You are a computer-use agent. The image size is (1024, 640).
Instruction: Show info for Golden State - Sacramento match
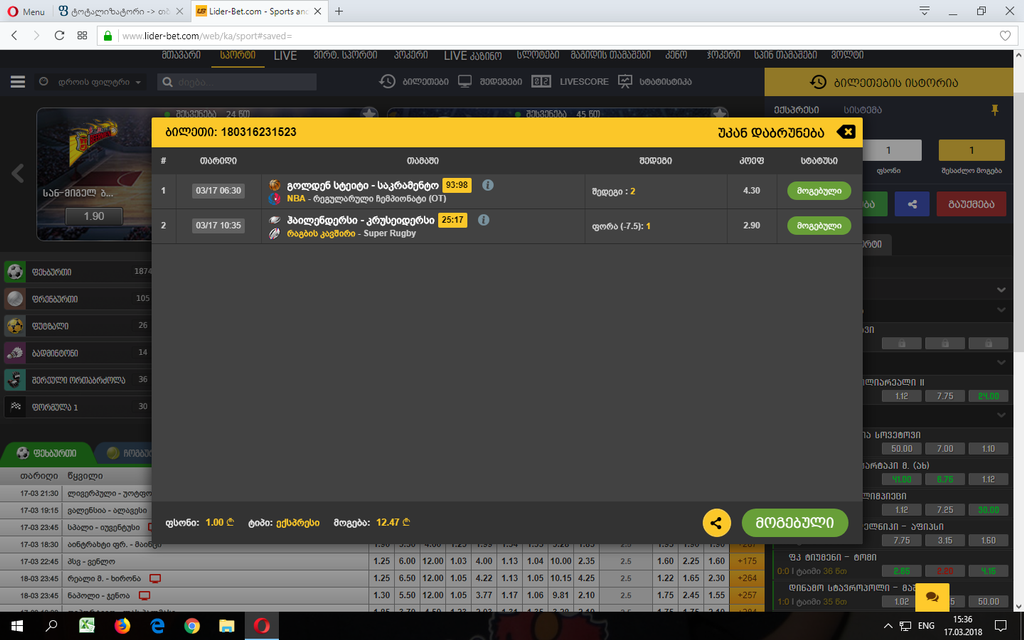[x=488, y=185]
